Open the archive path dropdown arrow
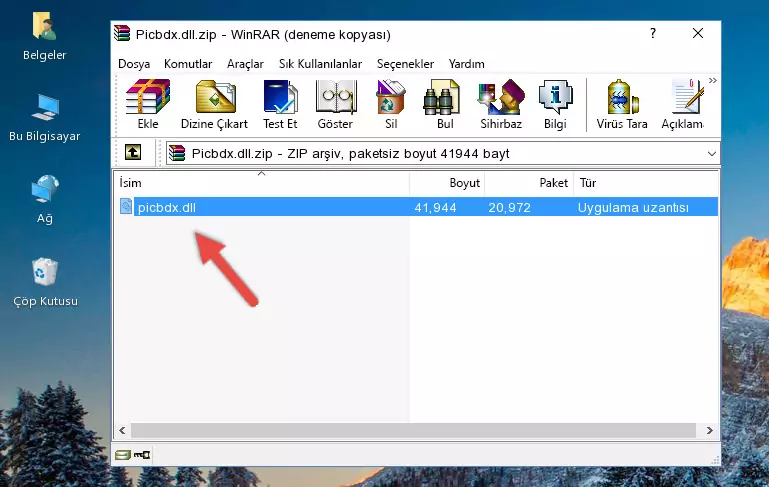Viewport: 769px width, 487px height. [712, 154]
